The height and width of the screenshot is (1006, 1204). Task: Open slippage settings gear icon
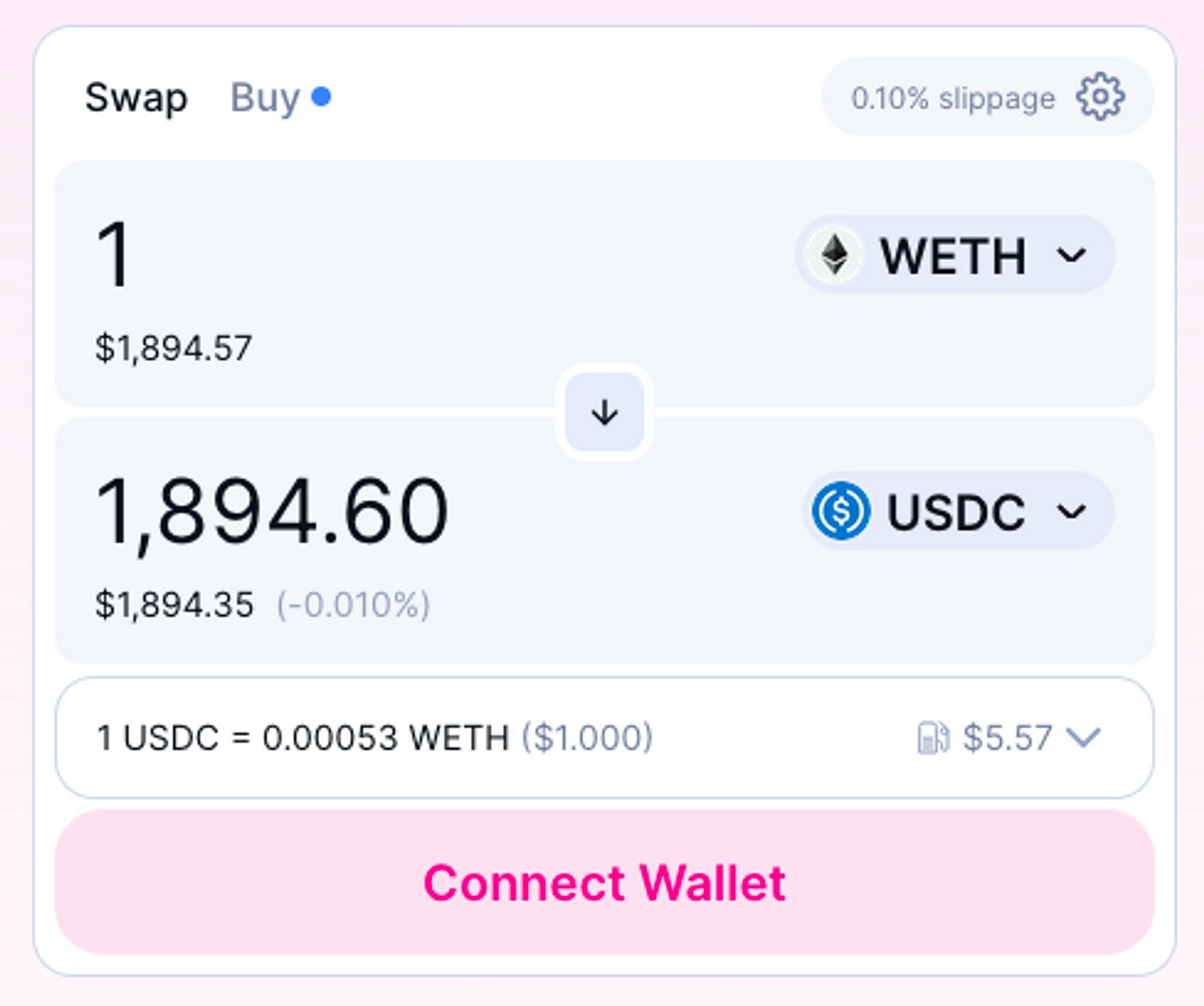tap(1100, 96)
